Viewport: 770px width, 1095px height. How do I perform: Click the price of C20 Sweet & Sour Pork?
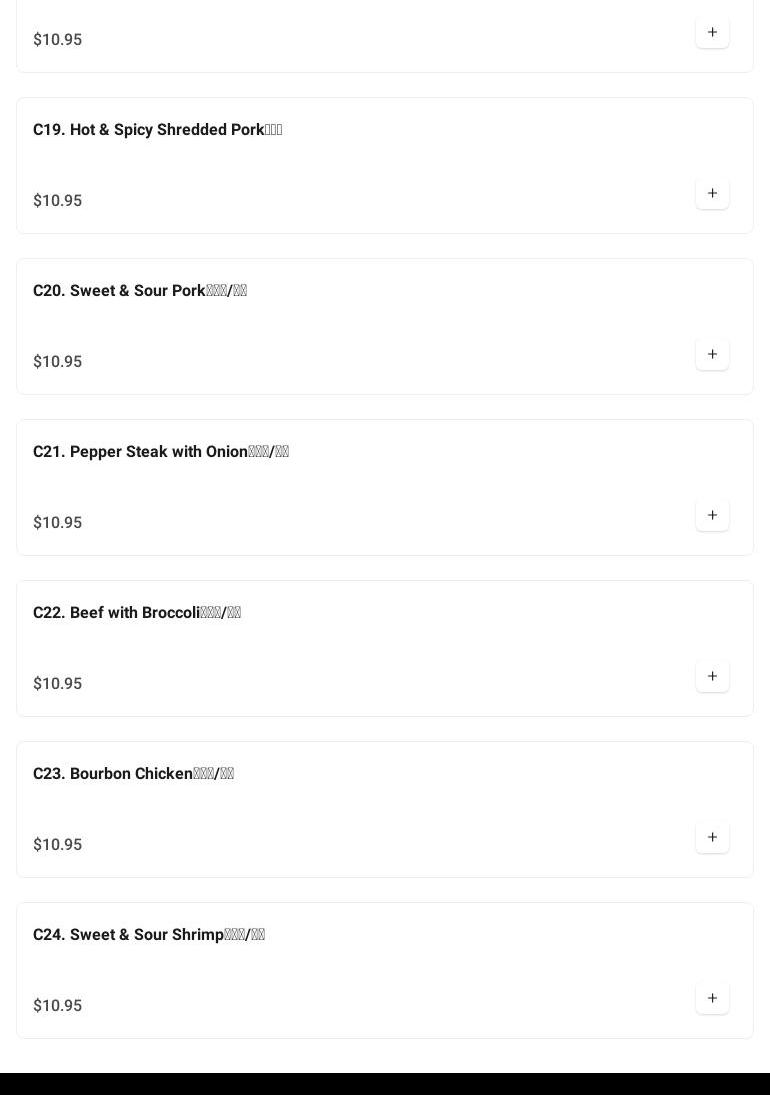pos(58,362)
